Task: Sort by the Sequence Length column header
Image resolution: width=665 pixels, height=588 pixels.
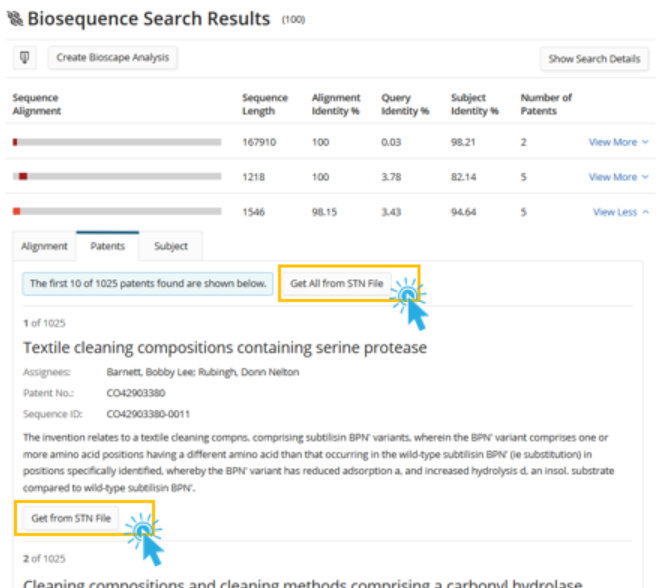Action: click(x=264, y=104)
